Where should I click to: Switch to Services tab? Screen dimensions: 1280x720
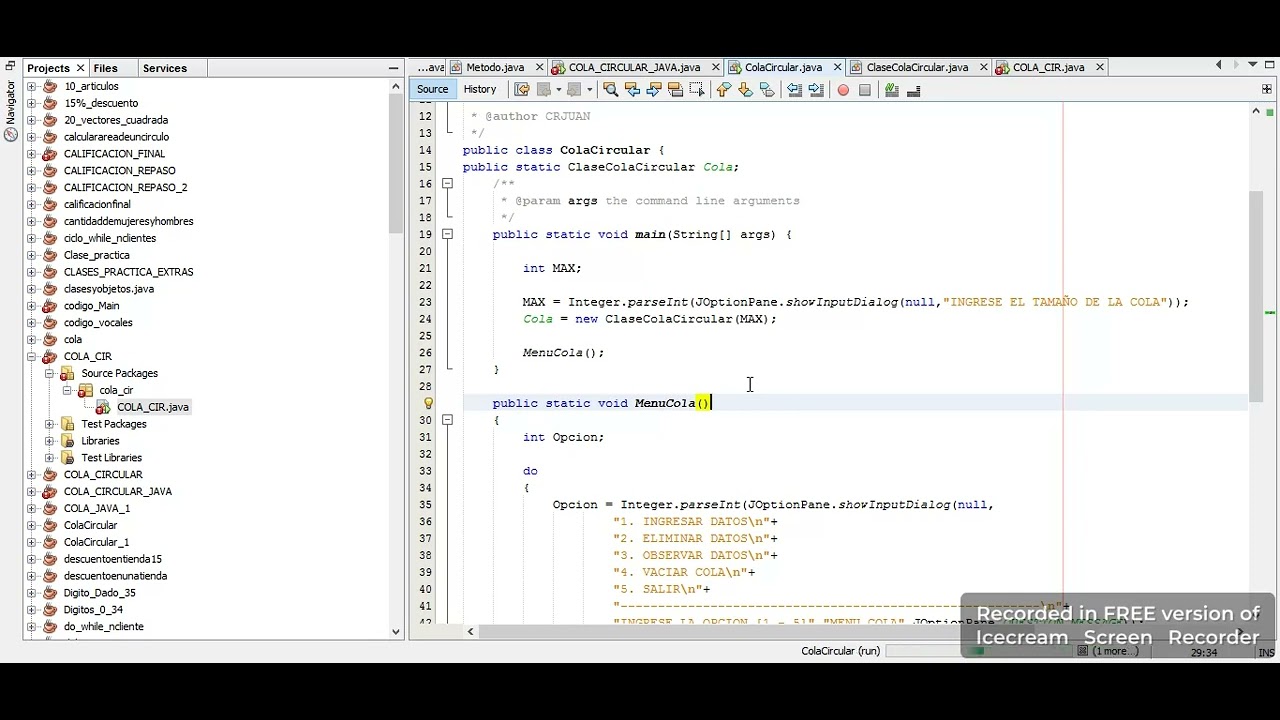coord(165,68)
